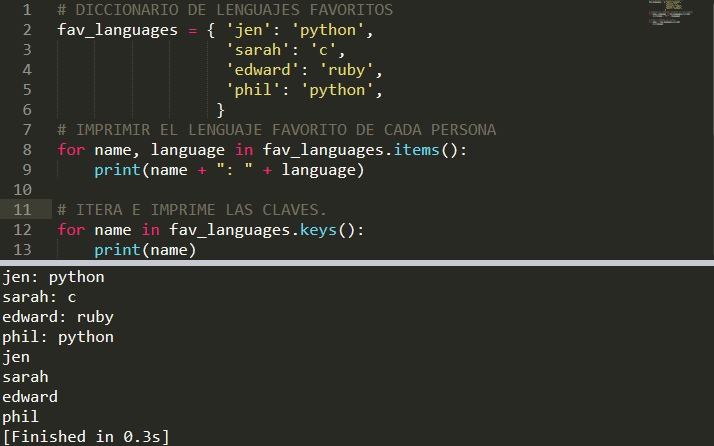Click the 'jen' key string
Viewport: 714px width, 446px height.
tap(249, 30)
